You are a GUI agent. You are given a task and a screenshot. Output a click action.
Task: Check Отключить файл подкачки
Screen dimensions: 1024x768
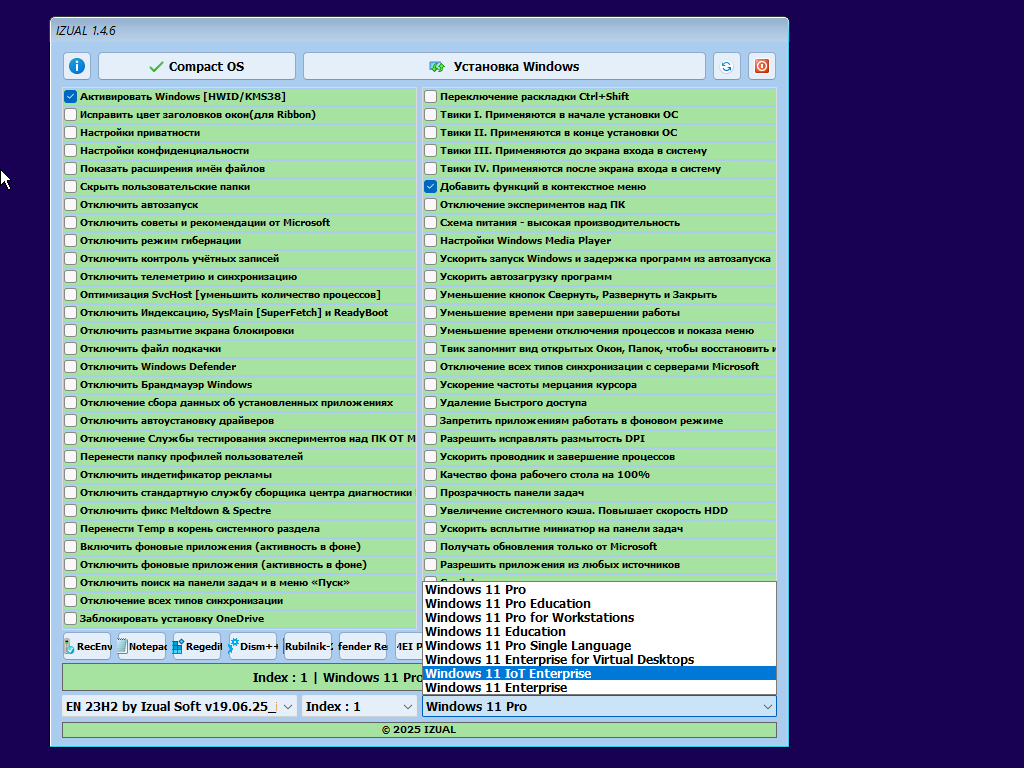pyautogui.click(x=71, y=349)
